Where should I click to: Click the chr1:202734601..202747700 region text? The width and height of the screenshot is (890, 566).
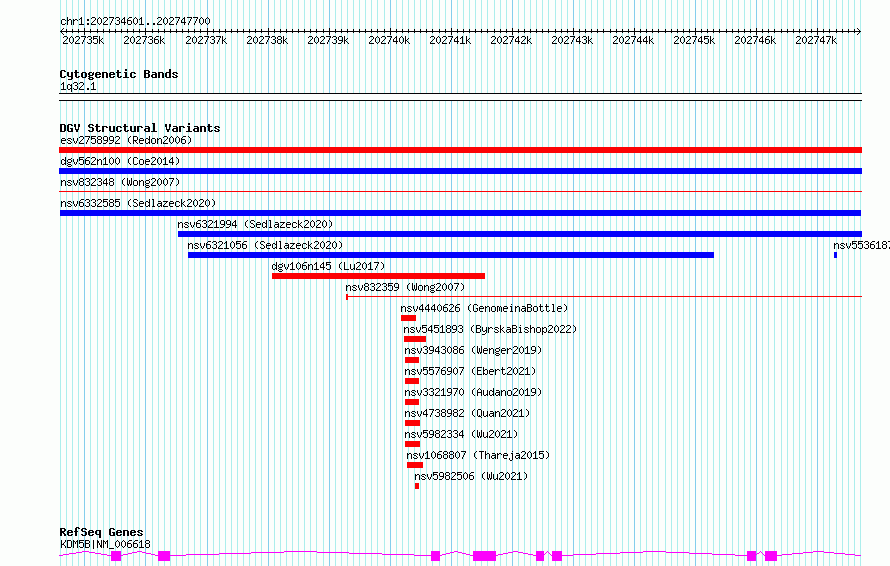pyautogui.click(x=135, y=21)
